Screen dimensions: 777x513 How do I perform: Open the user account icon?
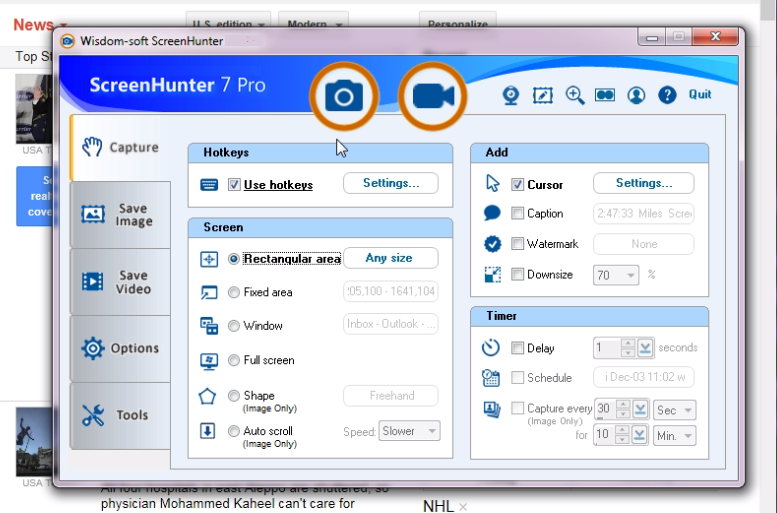pos(636,95)
